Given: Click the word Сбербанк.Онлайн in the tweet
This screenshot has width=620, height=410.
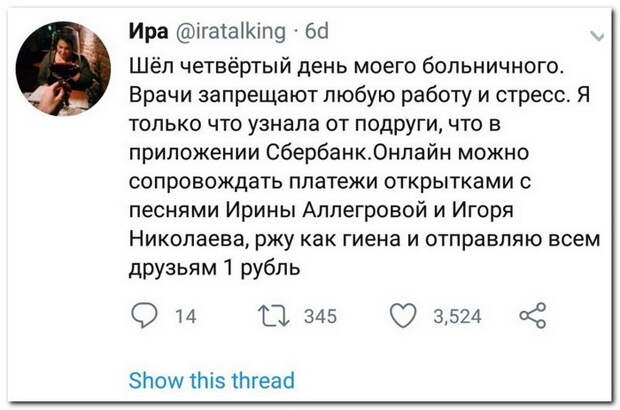Looking at the screenshot, I should tap(397, 152).
